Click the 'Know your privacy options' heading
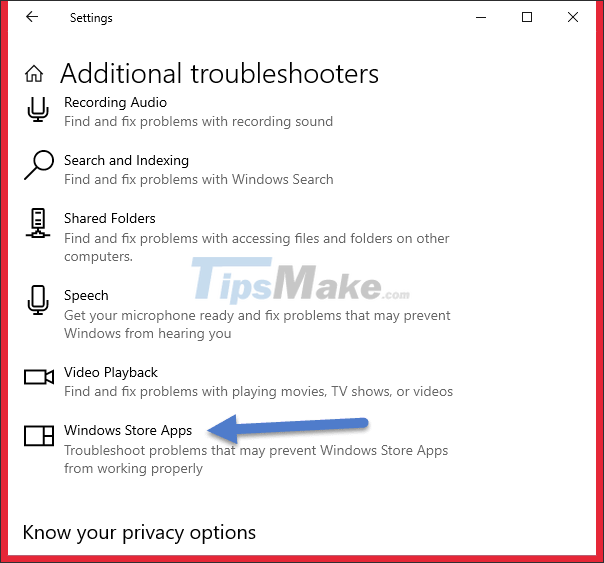 [x=139, y=533]
